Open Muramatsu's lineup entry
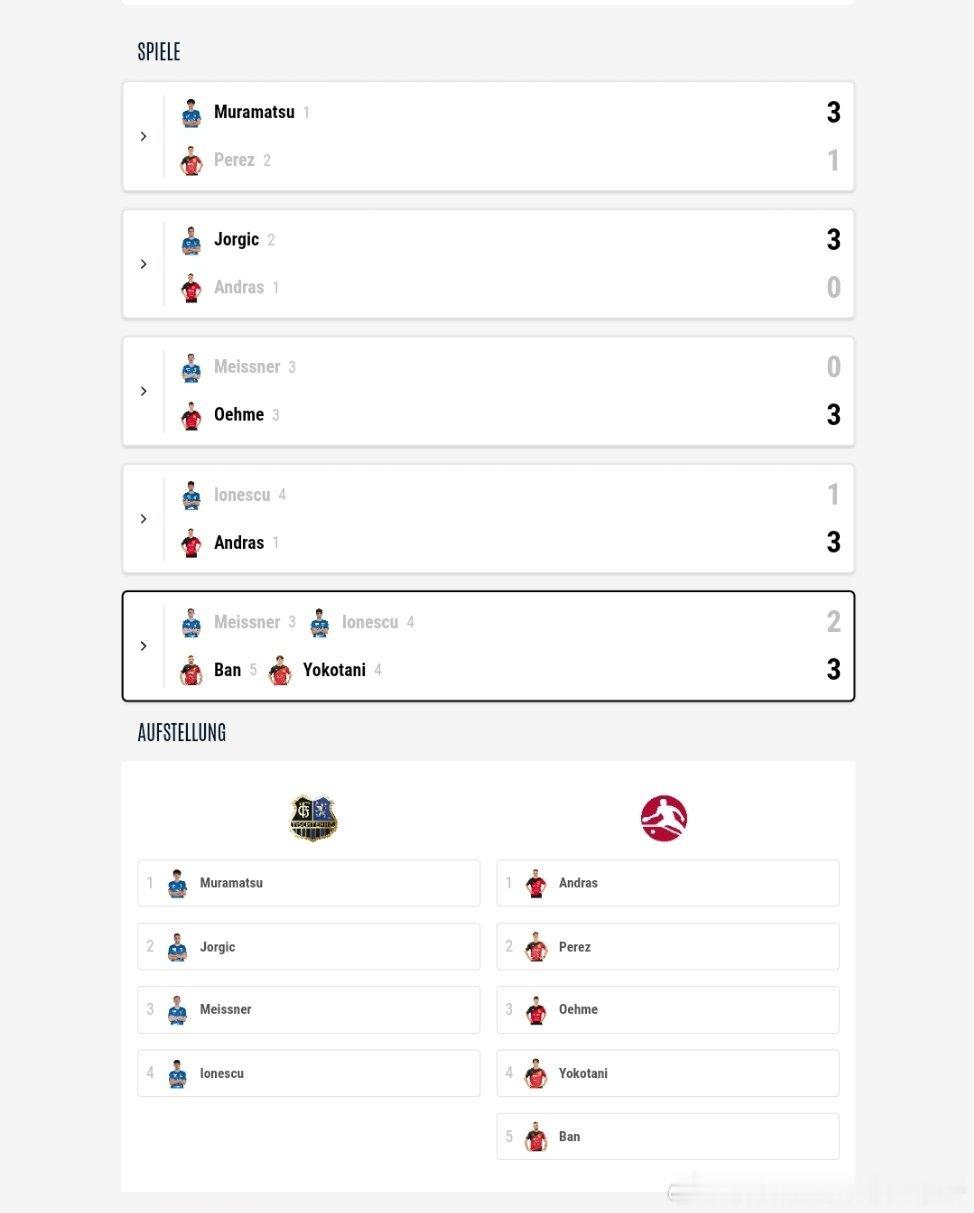Screen dimensions: 974x1213 308,883
